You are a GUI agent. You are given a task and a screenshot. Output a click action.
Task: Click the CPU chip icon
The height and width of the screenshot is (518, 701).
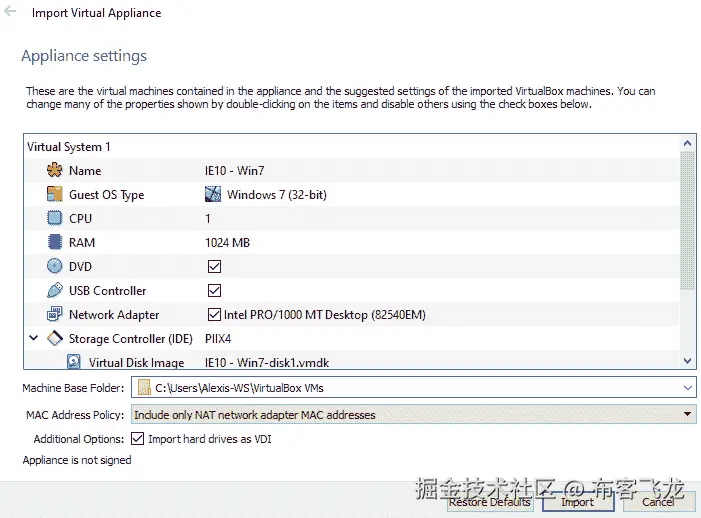[55, 218]
